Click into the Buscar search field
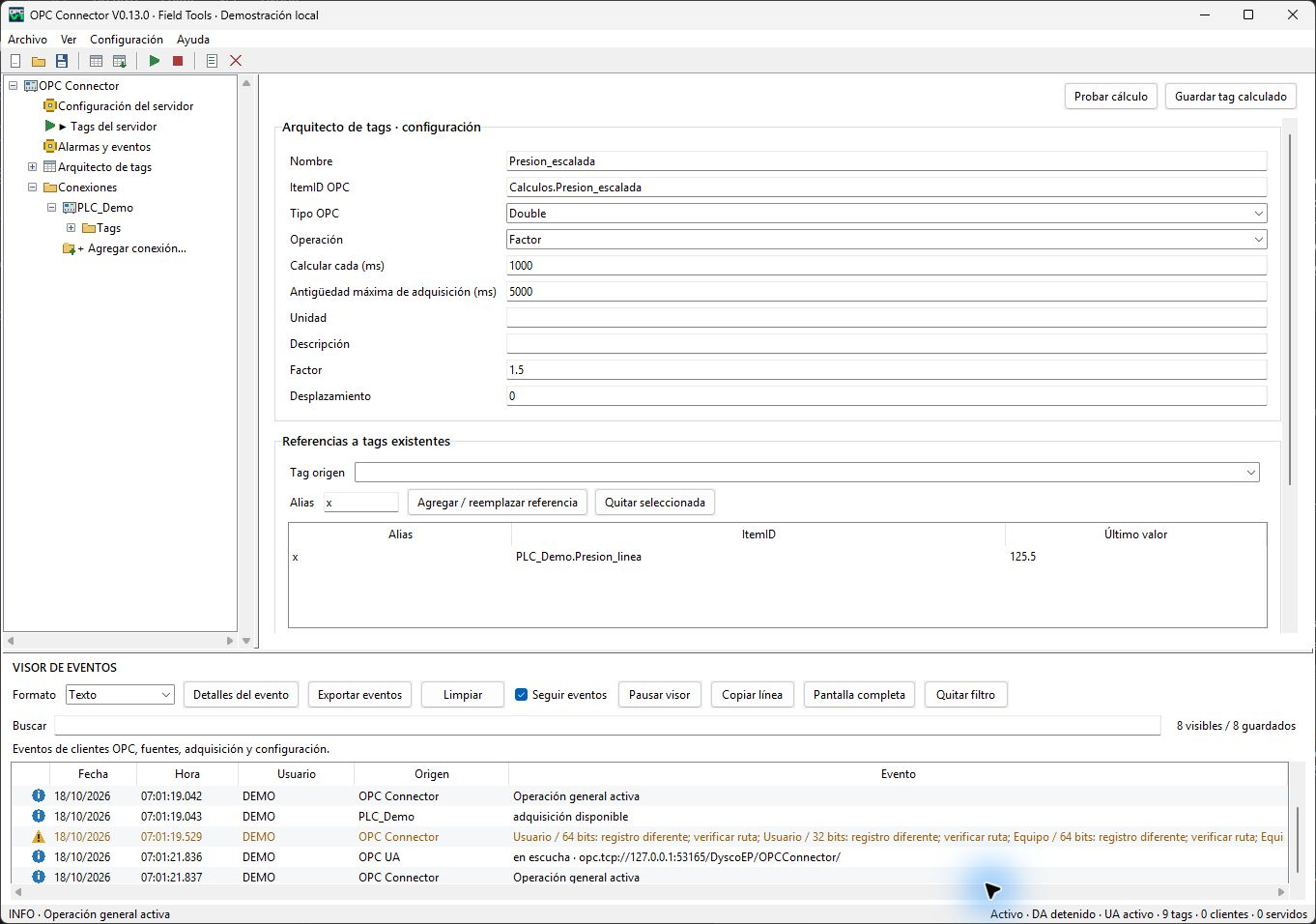The height and width of the screenshot is (924, 1316). pos(608,726)
